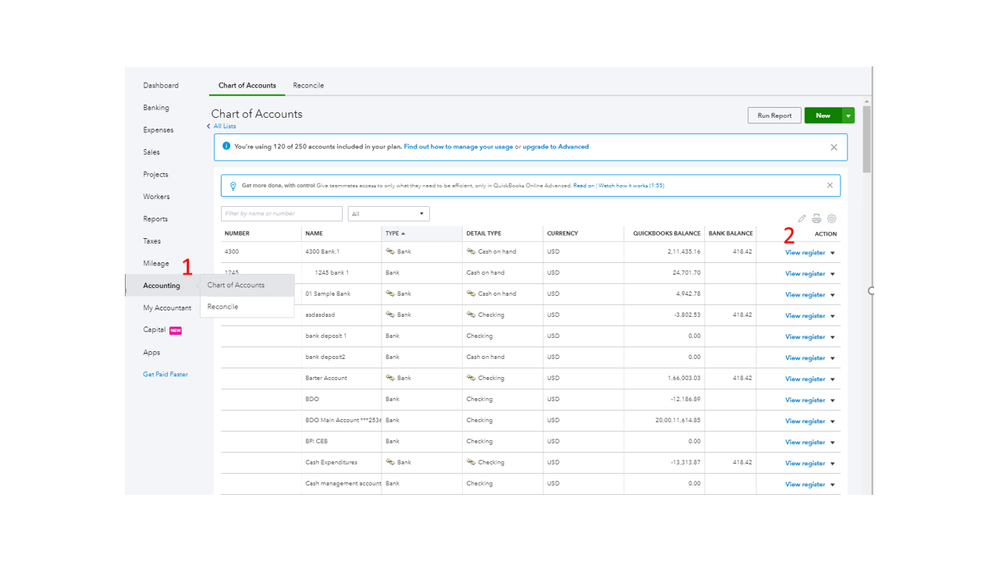Image resolution: width=999 pixels, height=562 pixels.
Task: Close the account usage banner
Action: [834, 147]
